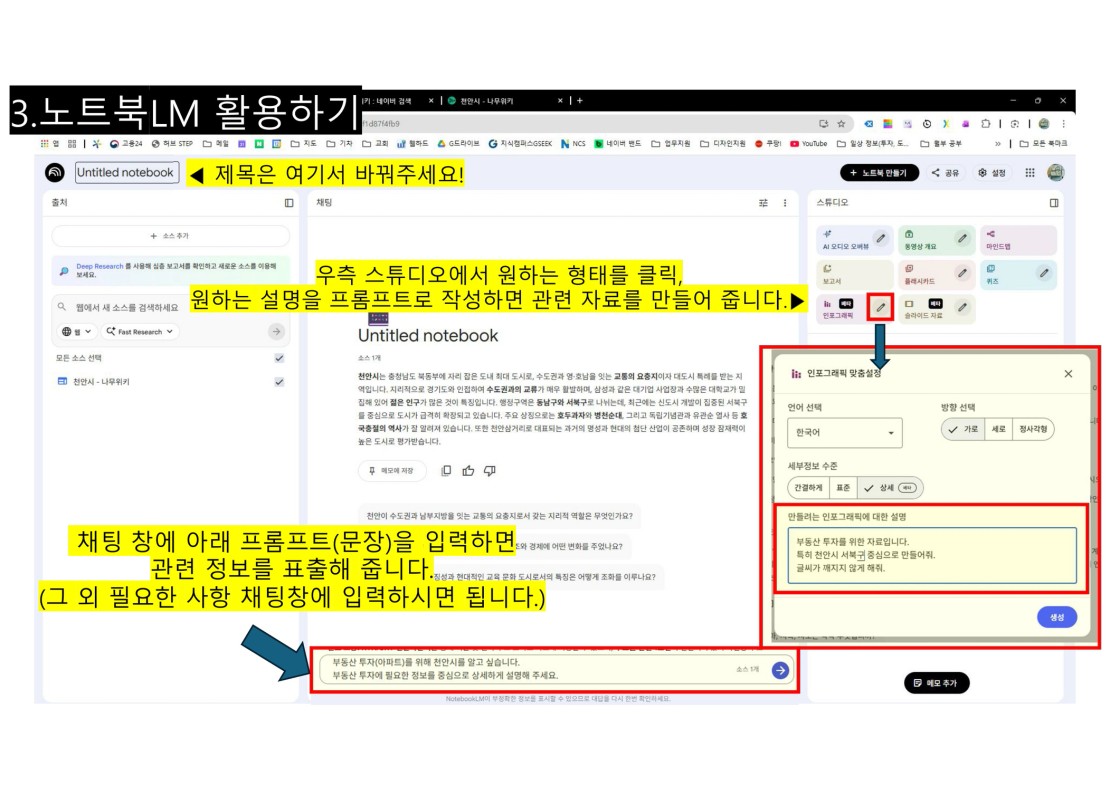Screen dimensions: 1110x785
Task: Create 마인드맵 in studio
Action: click(x=1017, y=240)
